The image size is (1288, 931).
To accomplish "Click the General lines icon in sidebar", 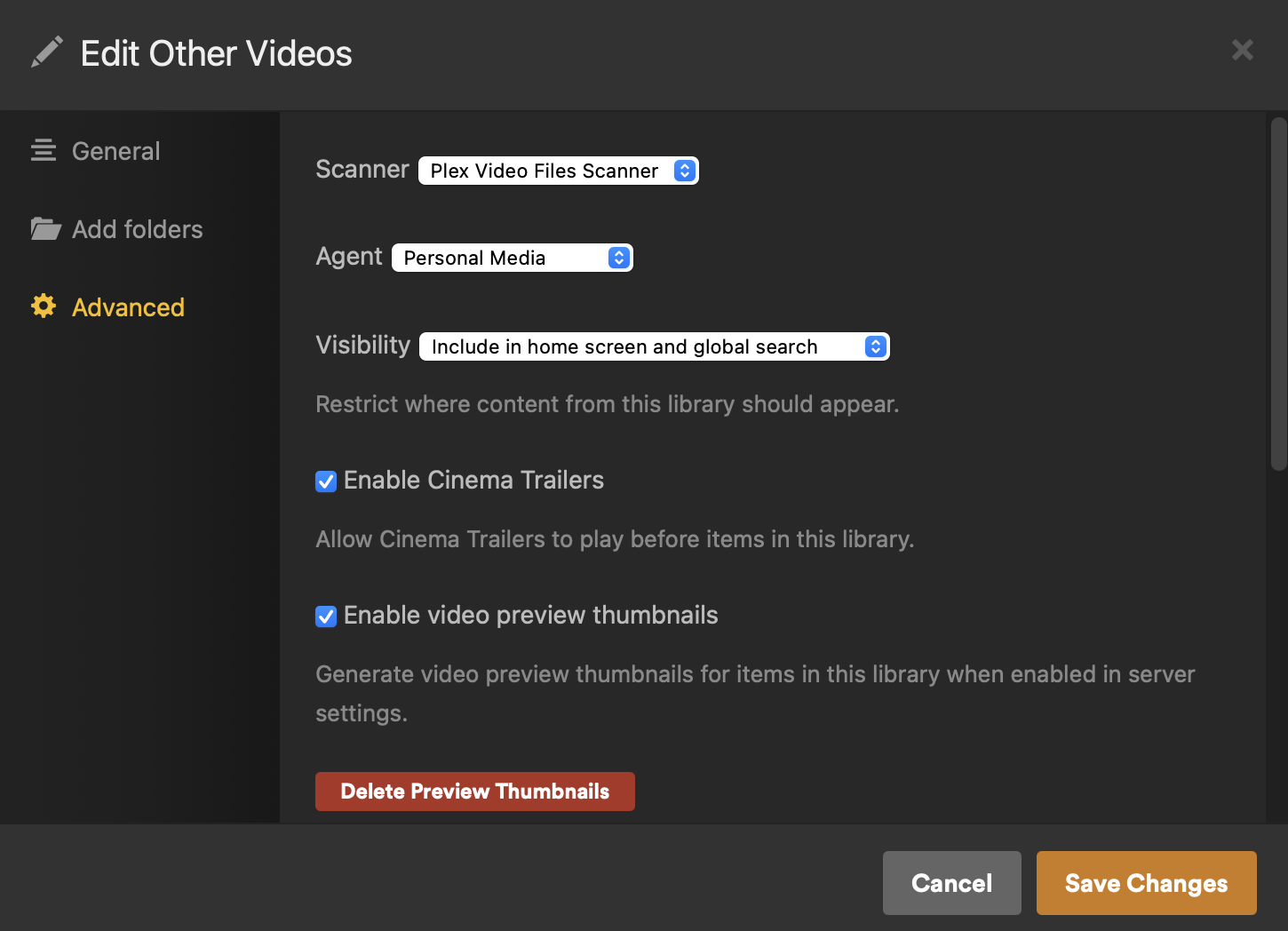I will (x=44, y=150).
